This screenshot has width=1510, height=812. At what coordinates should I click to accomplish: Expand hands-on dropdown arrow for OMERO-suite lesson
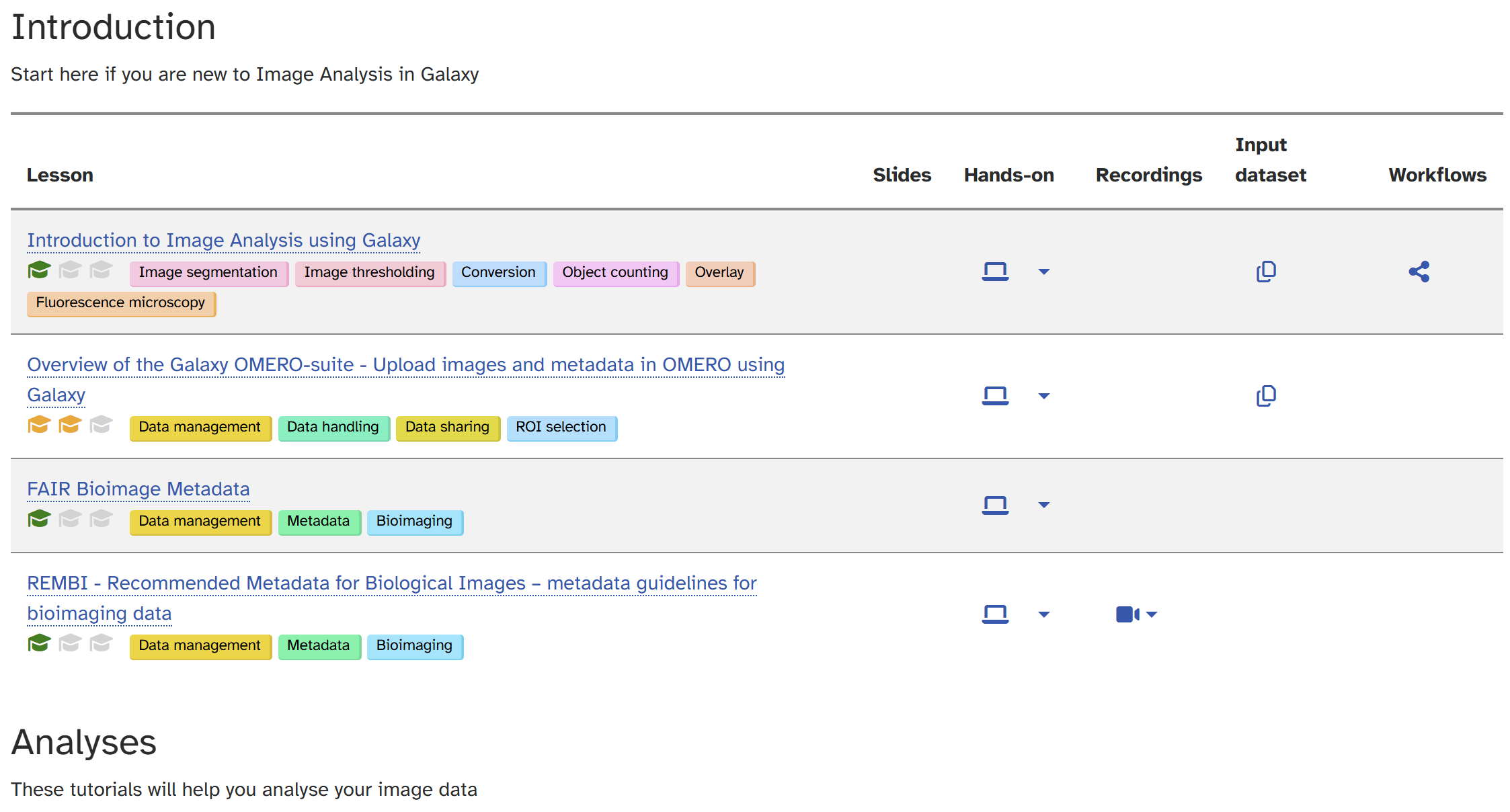1043,397
